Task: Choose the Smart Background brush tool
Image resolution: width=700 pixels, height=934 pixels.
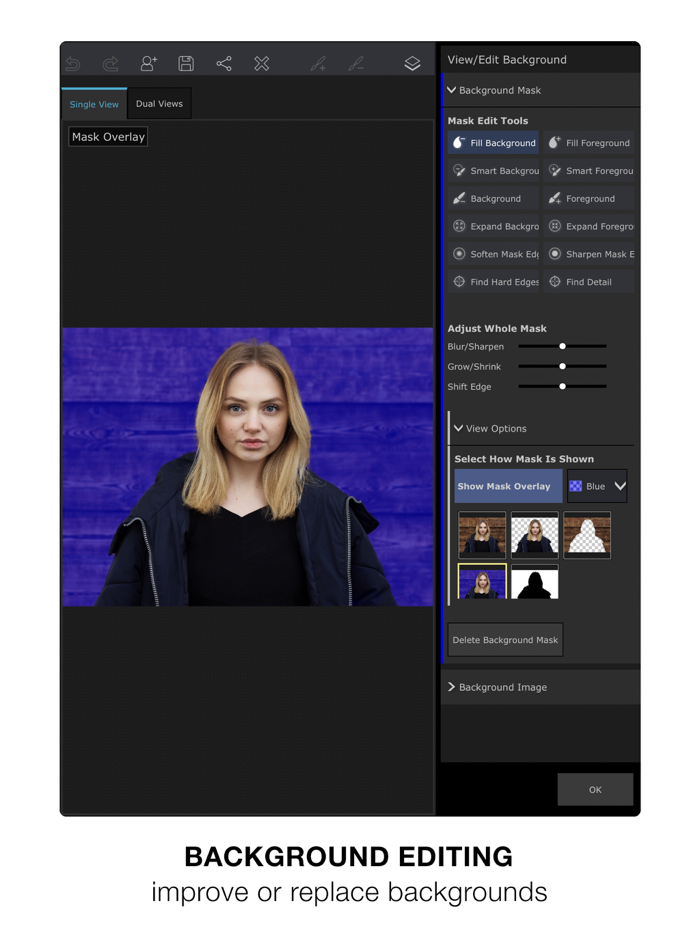Action: click(493, 171)
